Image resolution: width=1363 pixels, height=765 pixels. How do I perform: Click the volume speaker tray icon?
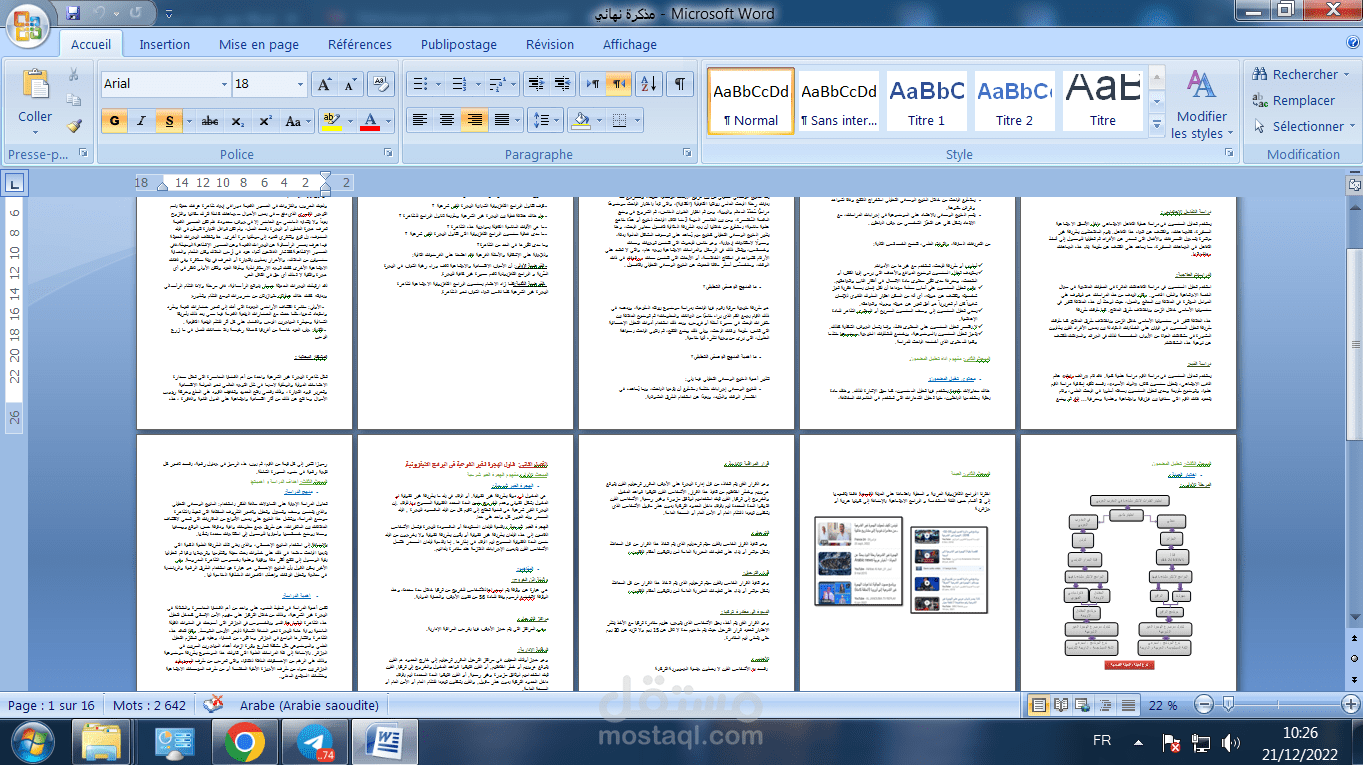coord(1230,742)
